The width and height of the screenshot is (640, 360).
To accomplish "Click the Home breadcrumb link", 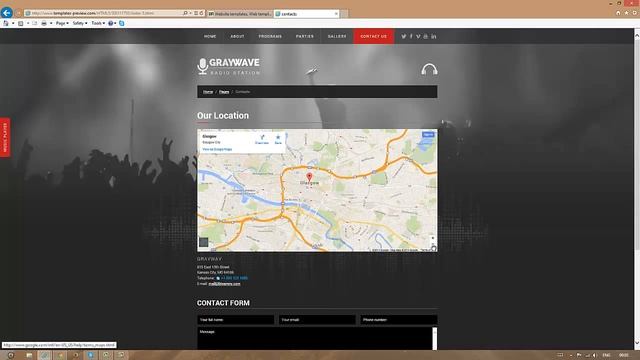I will point(208,92).
